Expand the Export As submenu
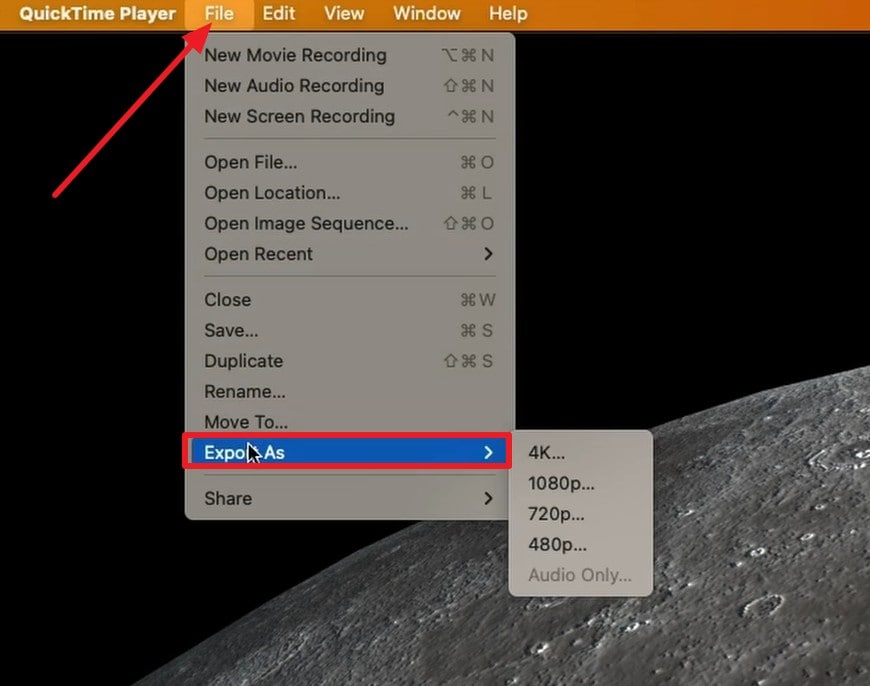 tap(347, 452)
